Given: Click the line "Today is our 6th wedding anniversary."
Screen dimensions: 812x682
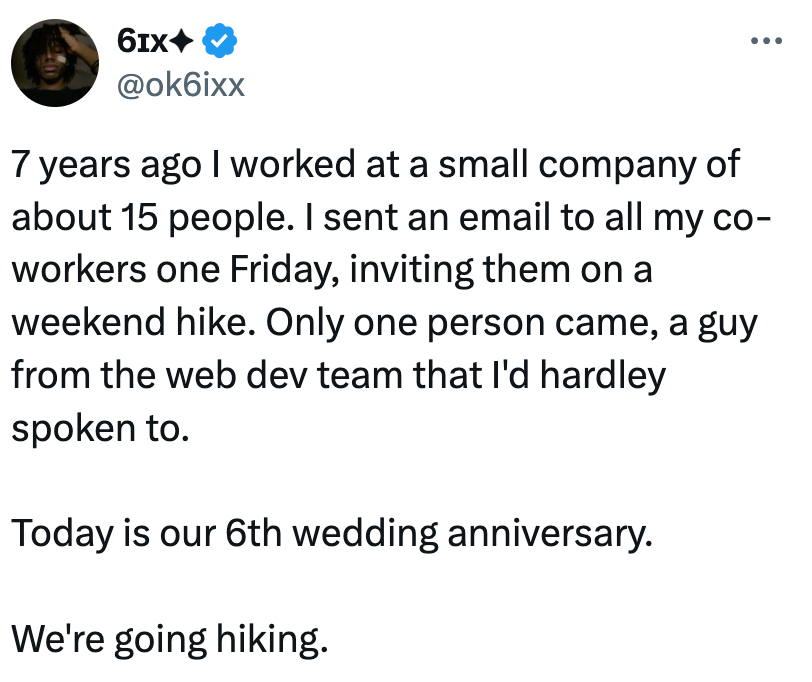Looking at the screenshot, I should tap(331, 533).
